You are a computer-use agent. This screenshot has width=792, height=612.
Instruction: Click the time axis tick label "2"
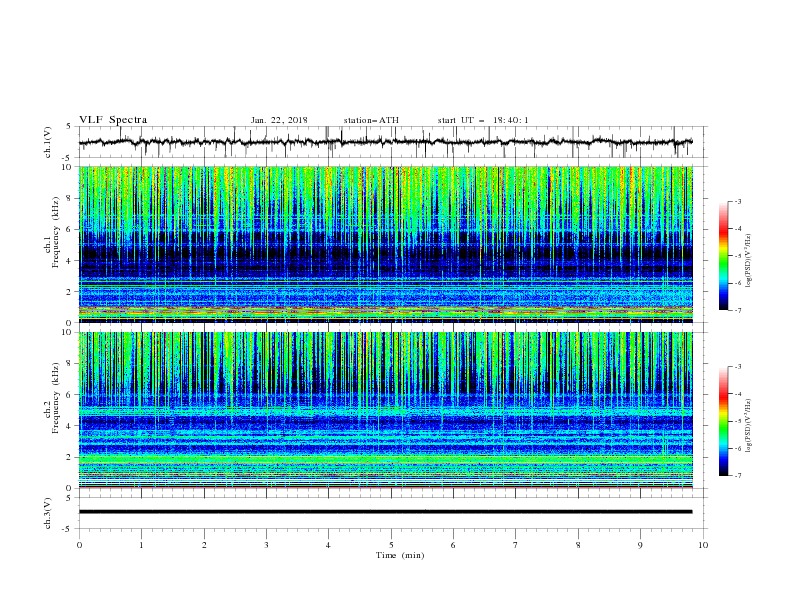(x=204, y=545)
